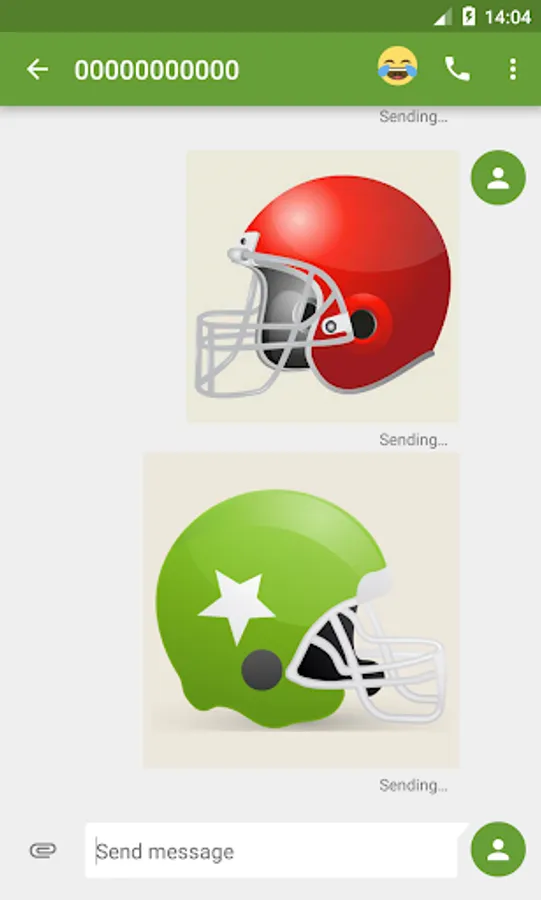Image resolution: width=541 pixels, height=900 pixels.
Task: Open the three-dot overflow menu
Action: point(512,69)
